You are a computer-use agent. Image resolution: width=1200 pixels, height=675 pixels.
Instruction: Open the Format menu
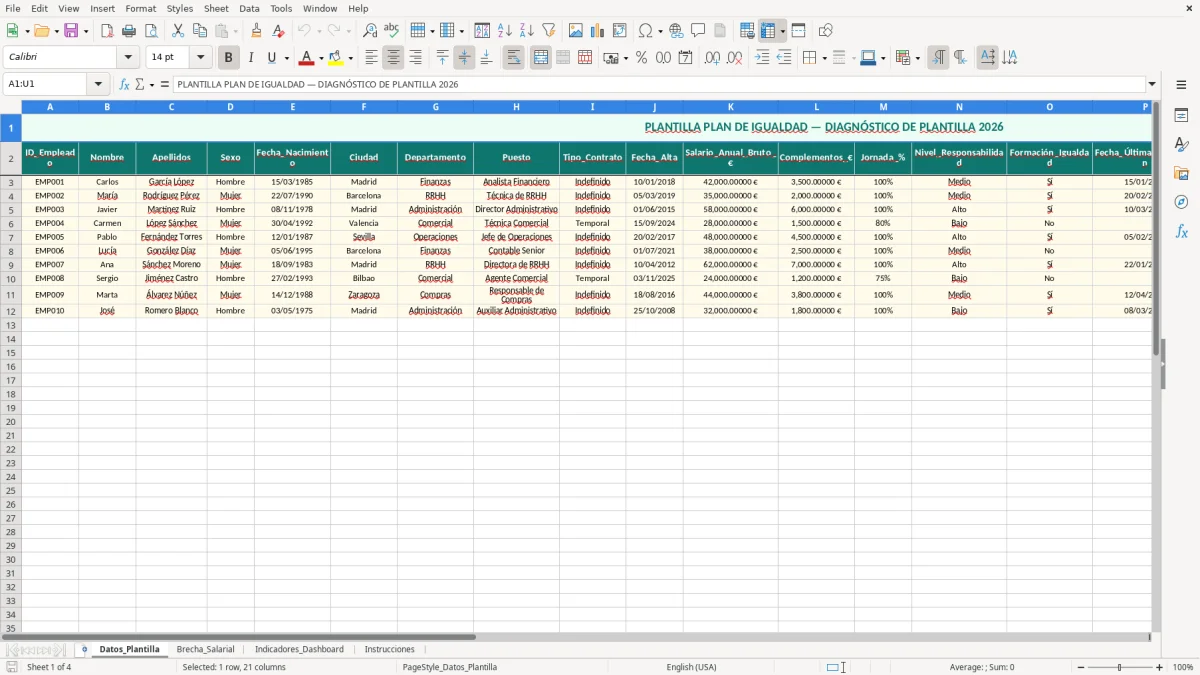[140, 8]
